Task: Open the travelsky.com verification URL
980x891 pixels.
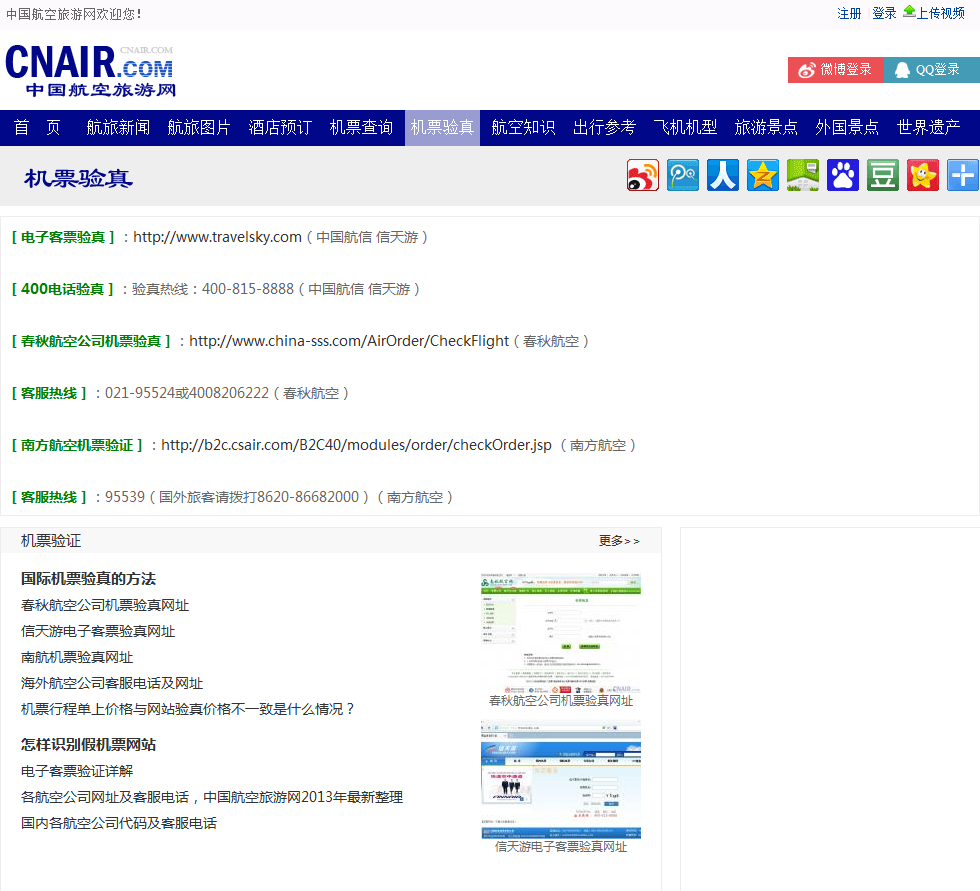Action: point(218,237)
